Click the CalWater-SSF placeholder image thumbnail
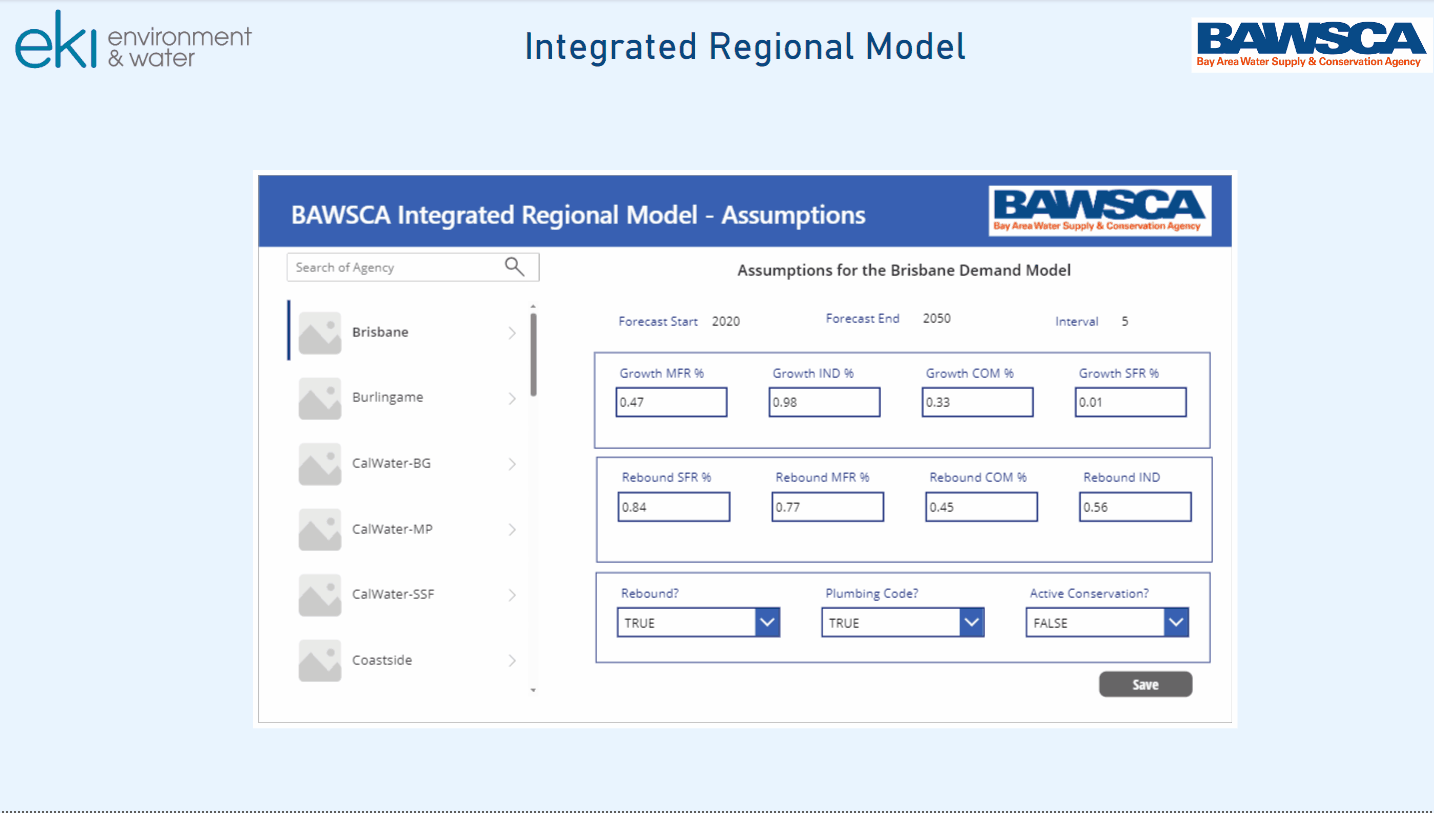 [x=320, y=595]
